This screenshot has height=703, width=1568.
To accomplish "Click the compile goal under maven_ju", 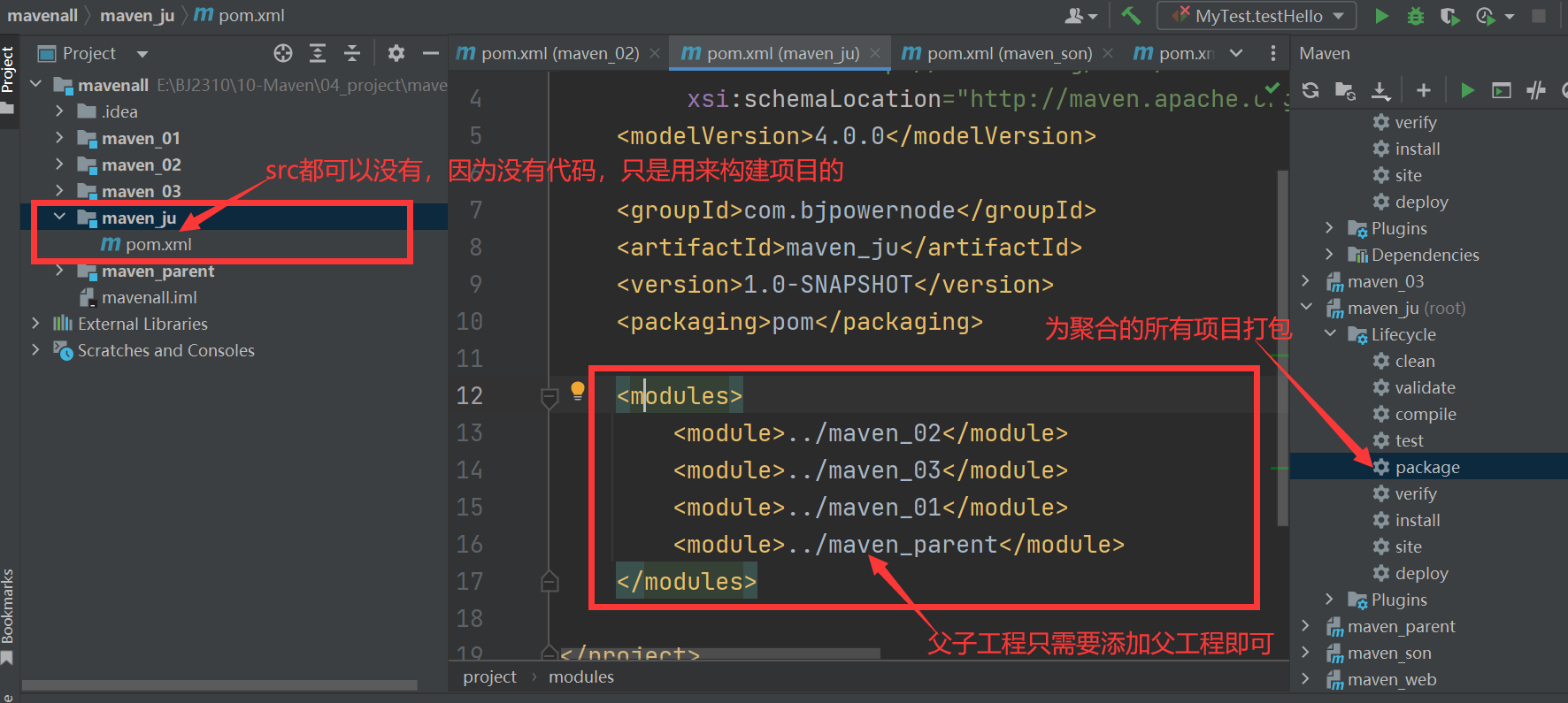I will point(1426,414).
